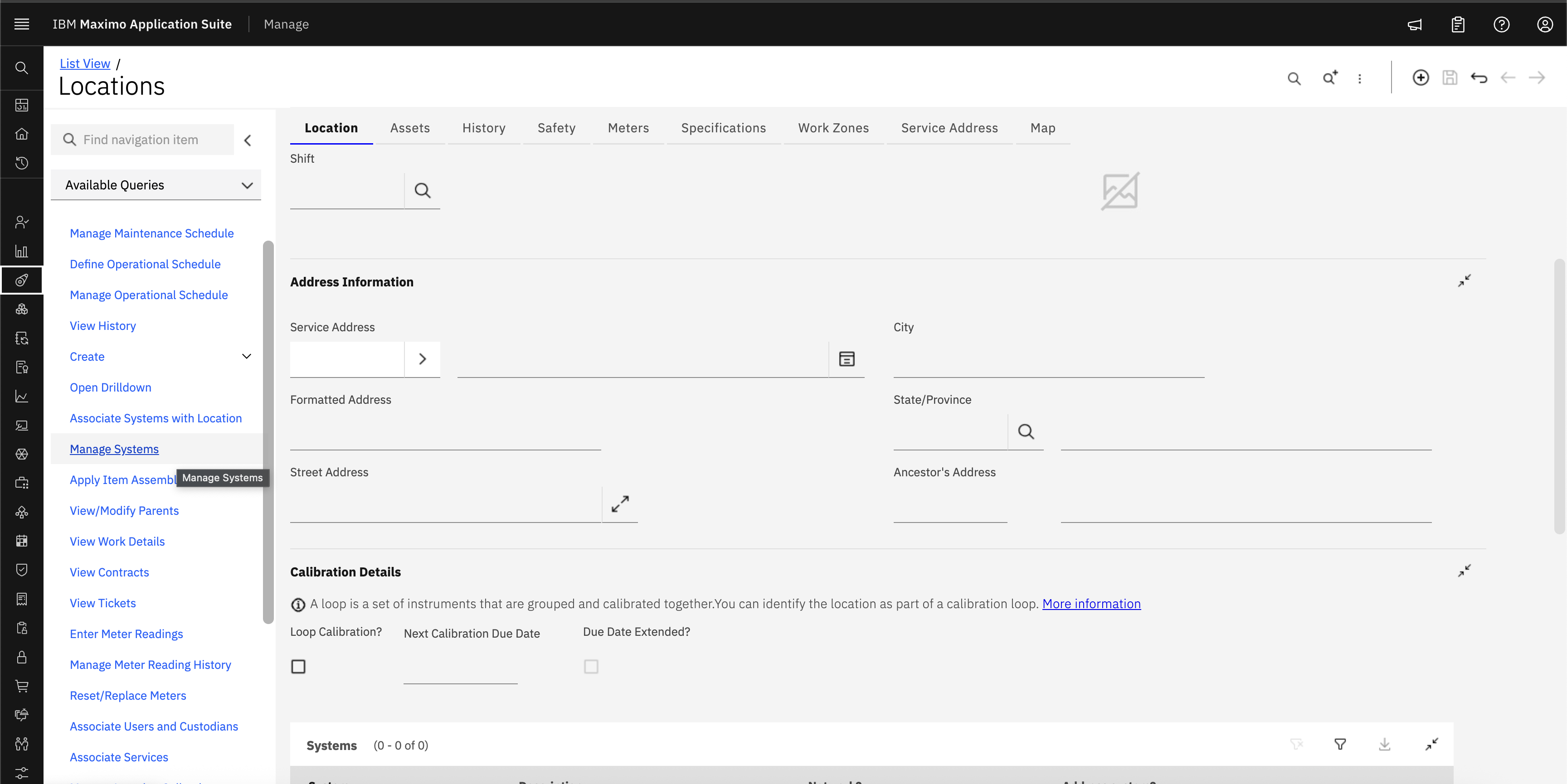Click the new location plus-circle icon
Image resolution: width=1567 pixels, height=784 pixels.
click(1421, 78)
